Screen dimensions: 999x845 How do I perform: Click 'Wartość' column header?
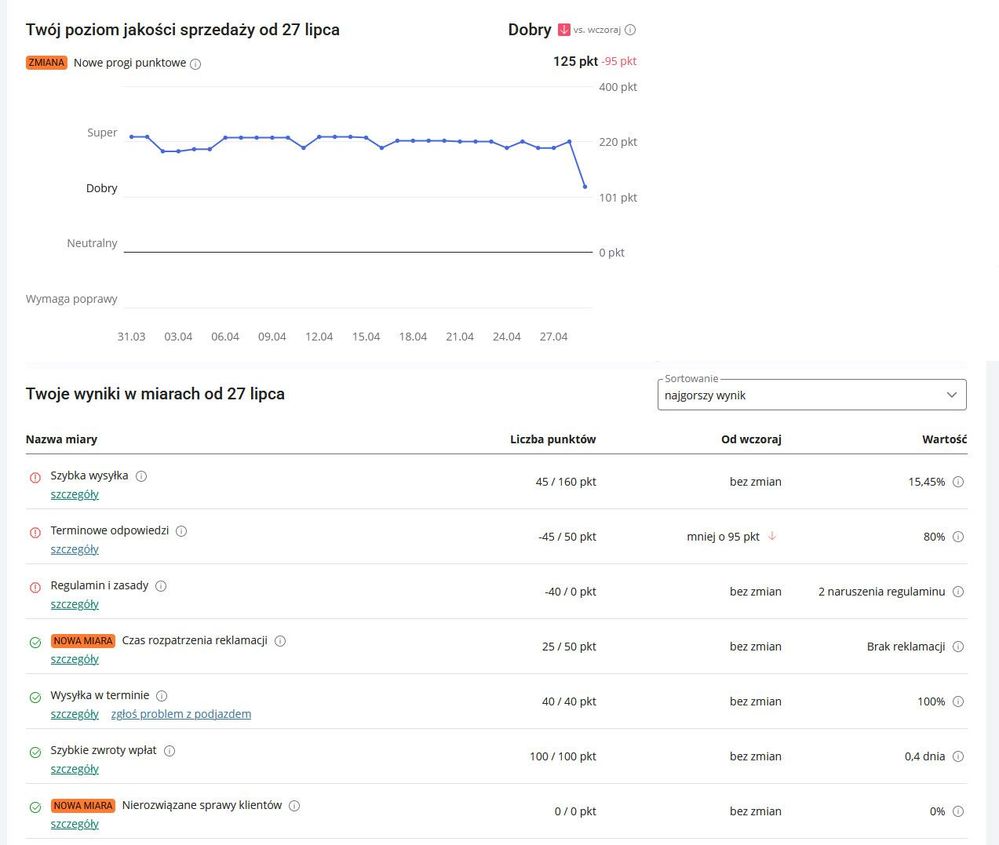coord(944,439)
